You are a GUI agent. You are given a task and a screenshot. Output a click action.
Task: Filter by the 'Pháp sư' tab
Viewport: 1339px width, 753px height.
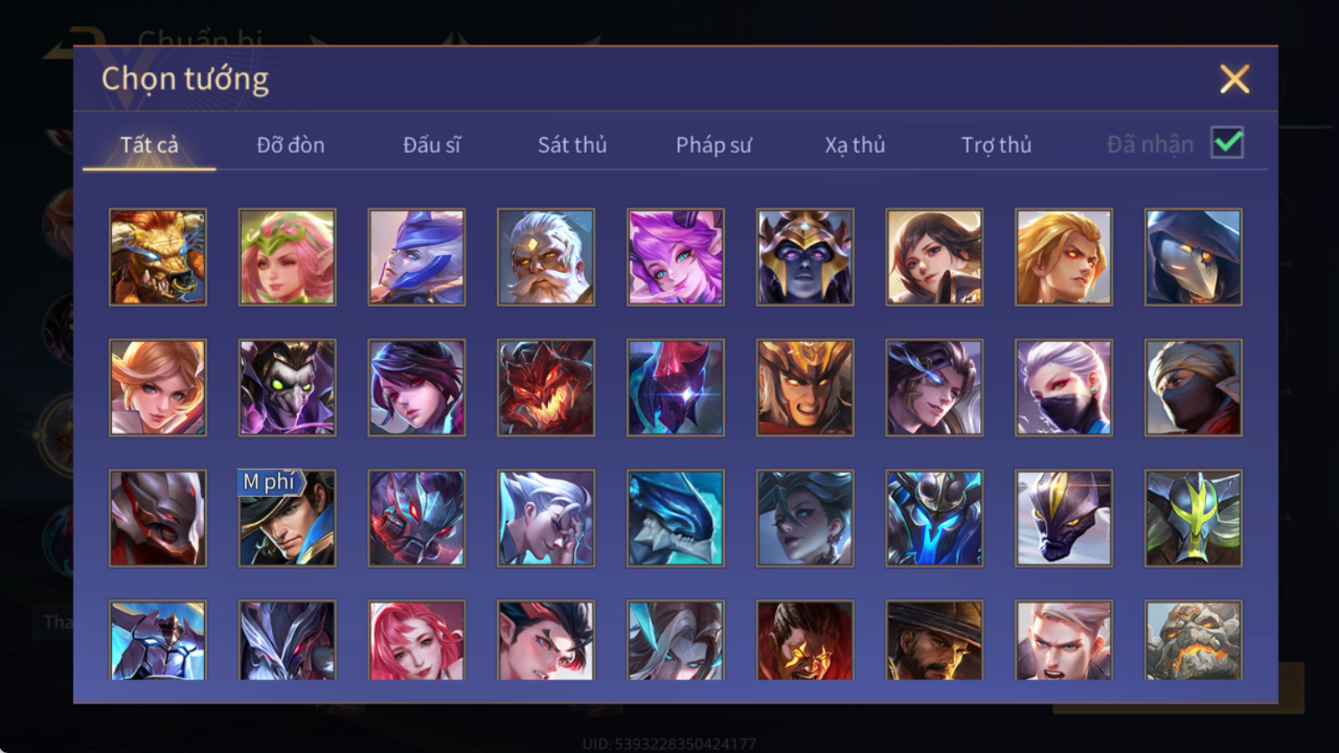click(x=713, y=145)
